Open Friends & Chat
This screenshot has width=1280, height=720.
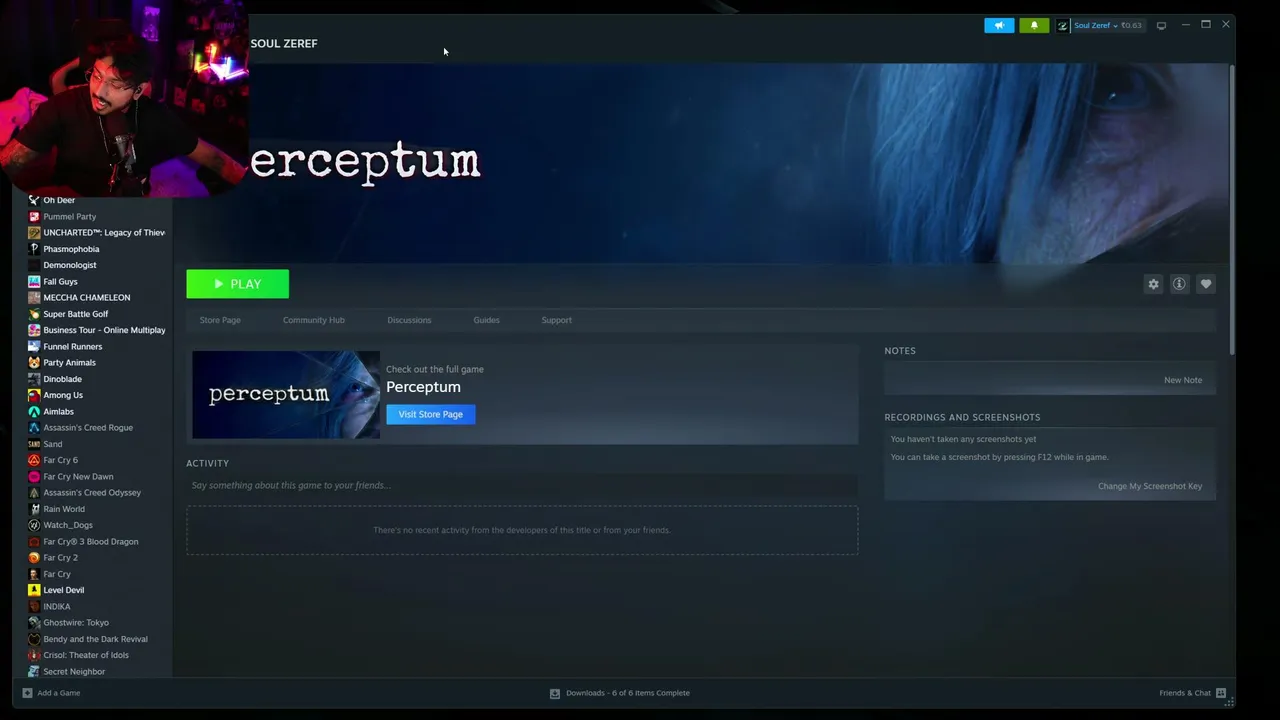tap(1185, 693)
